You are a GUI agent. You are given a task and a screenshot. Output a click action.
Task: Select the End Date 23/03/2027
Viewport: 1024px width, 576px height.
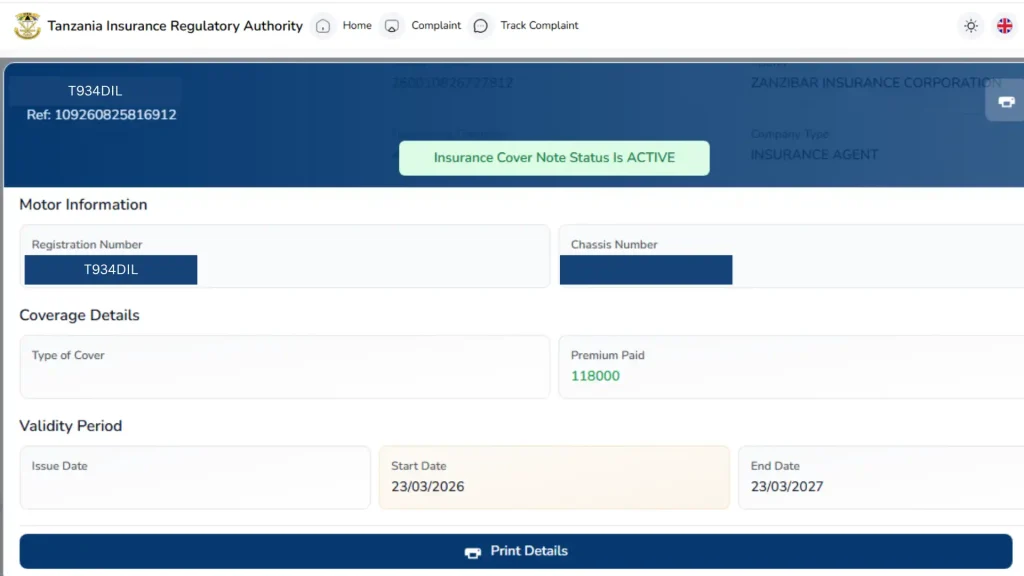[787, 487]
